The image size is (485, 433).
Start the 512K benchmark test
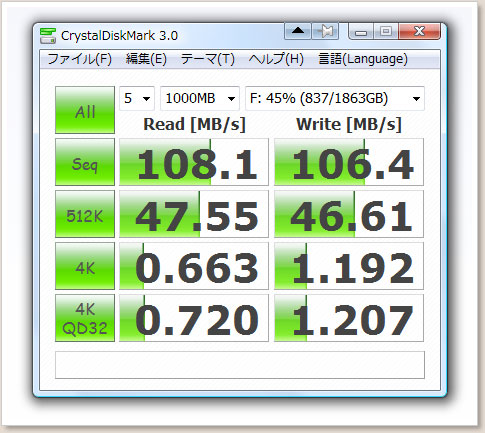[85, 214]
